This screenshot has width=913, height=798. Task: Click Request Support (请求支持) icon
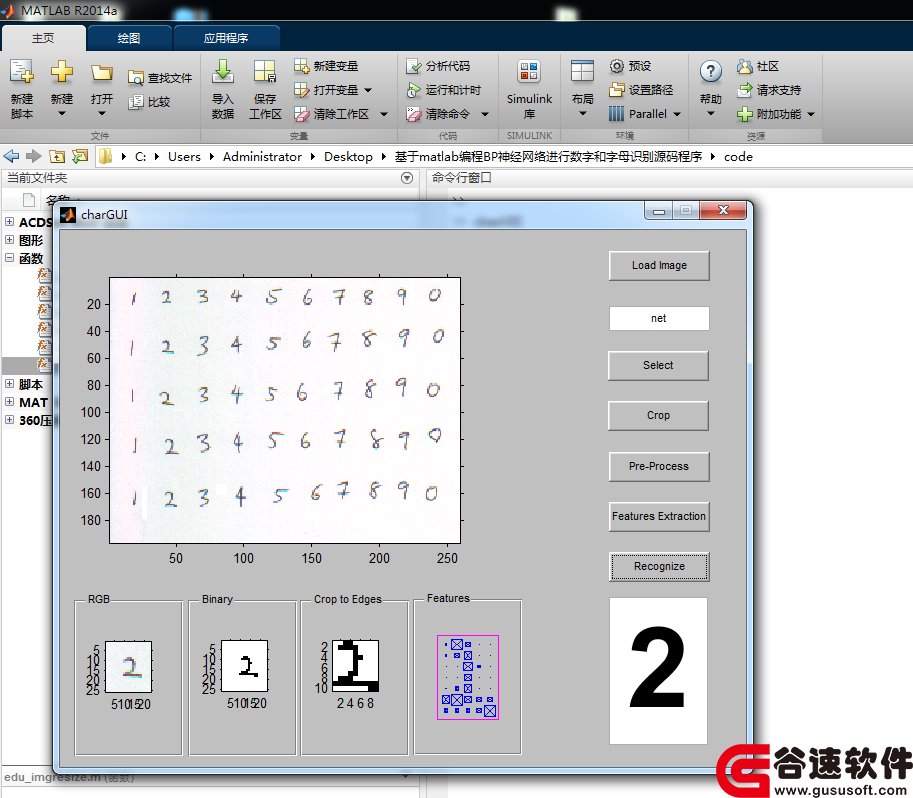pyautogui.click(x=745, y=90)
